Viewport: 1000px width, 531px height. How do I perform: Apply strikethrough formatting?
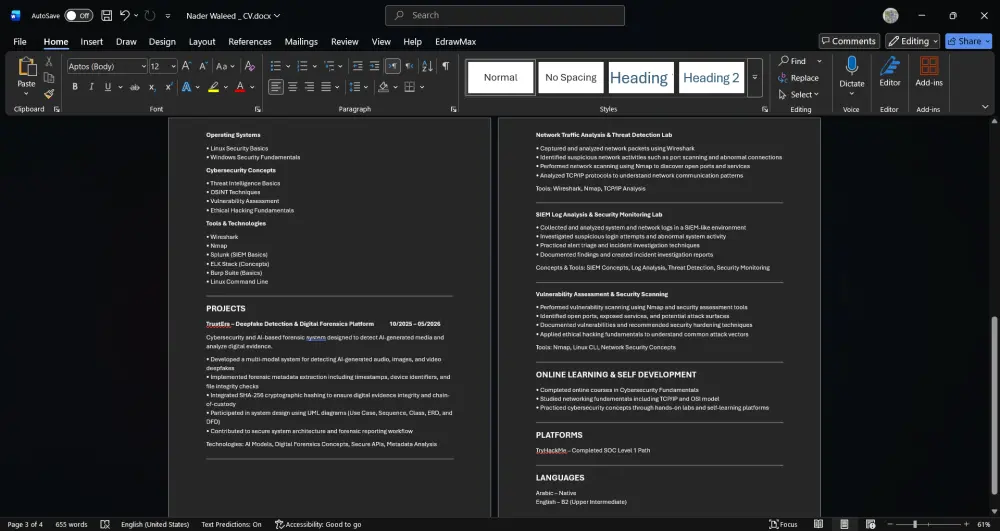coord(135,87)
